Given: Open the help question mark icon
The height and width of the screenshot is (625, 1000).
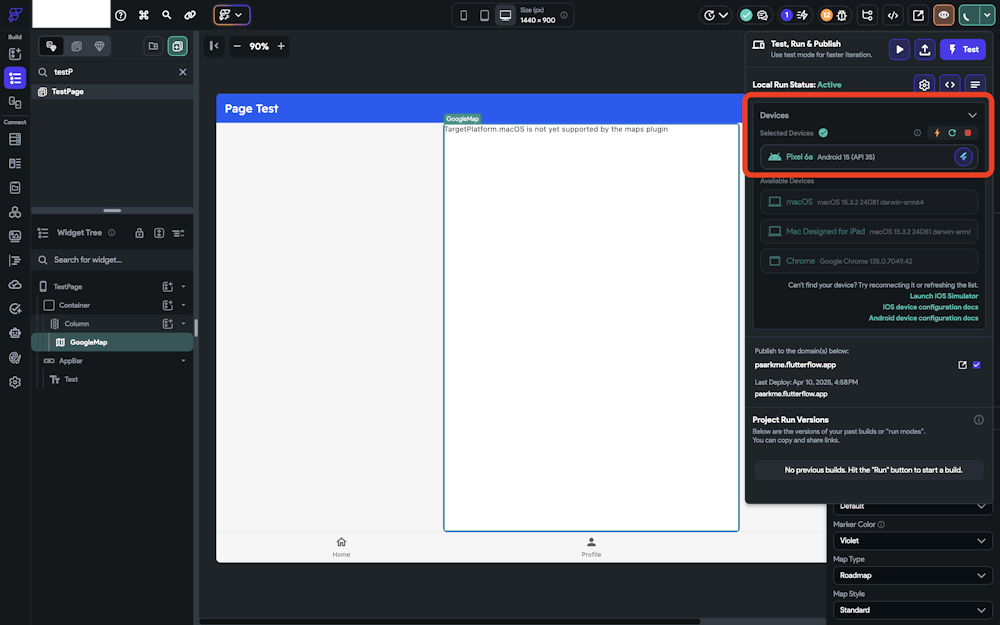Looking at the screenshot, I should pos(121,15).
